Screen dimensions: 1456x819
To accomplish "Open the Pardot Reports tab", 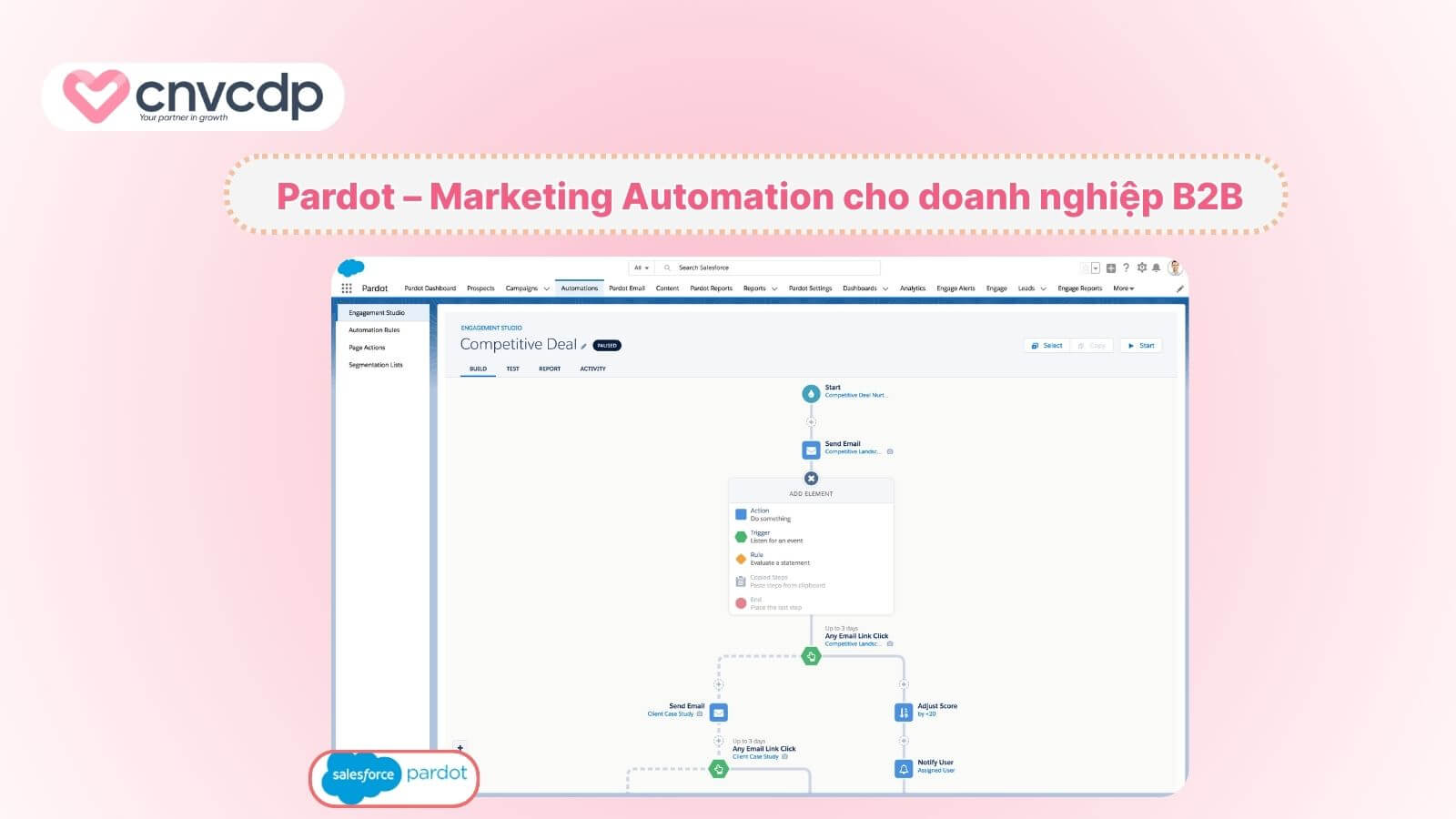I will (x=711, y=288).
